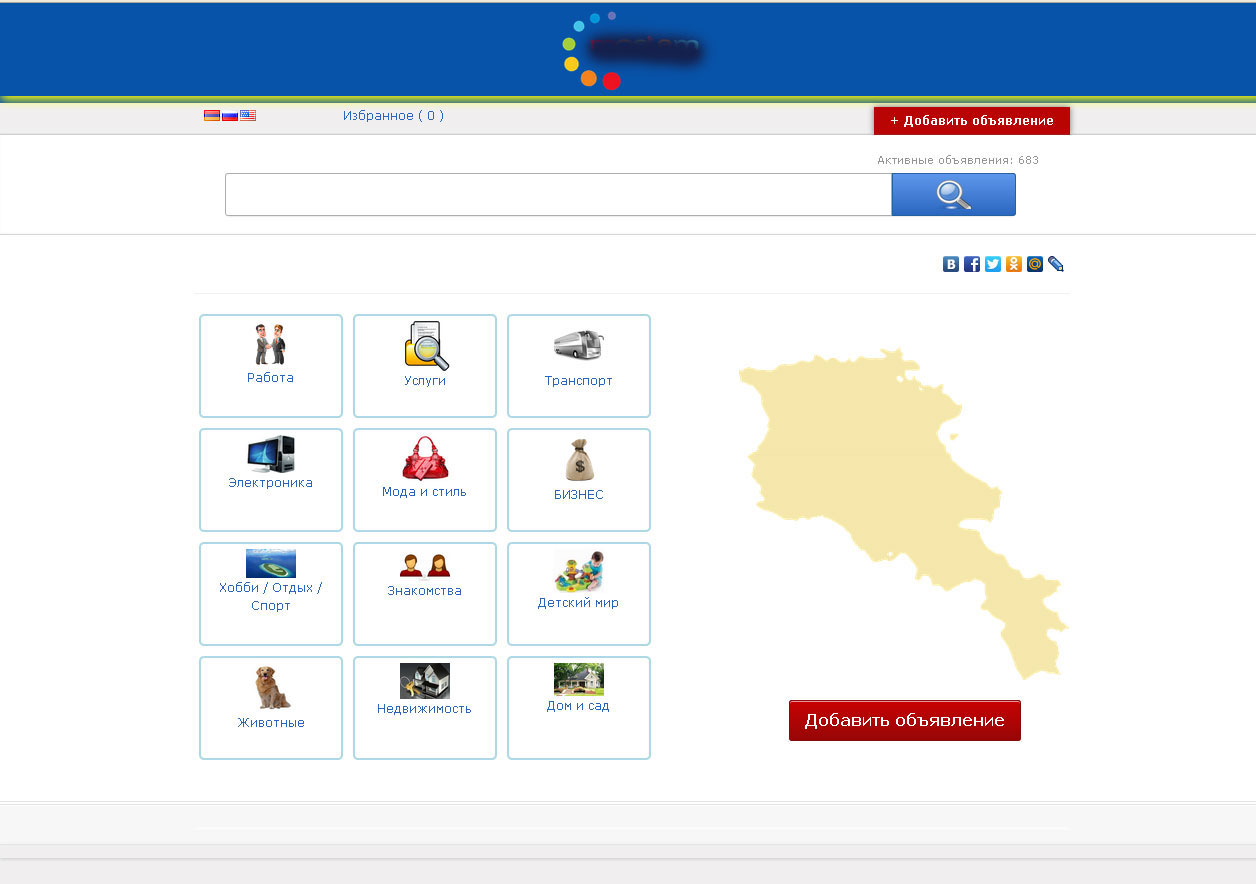Click the top '+ Добавить объявление' button
Viewport: 1256px width, 884px height.
(972, 120)
